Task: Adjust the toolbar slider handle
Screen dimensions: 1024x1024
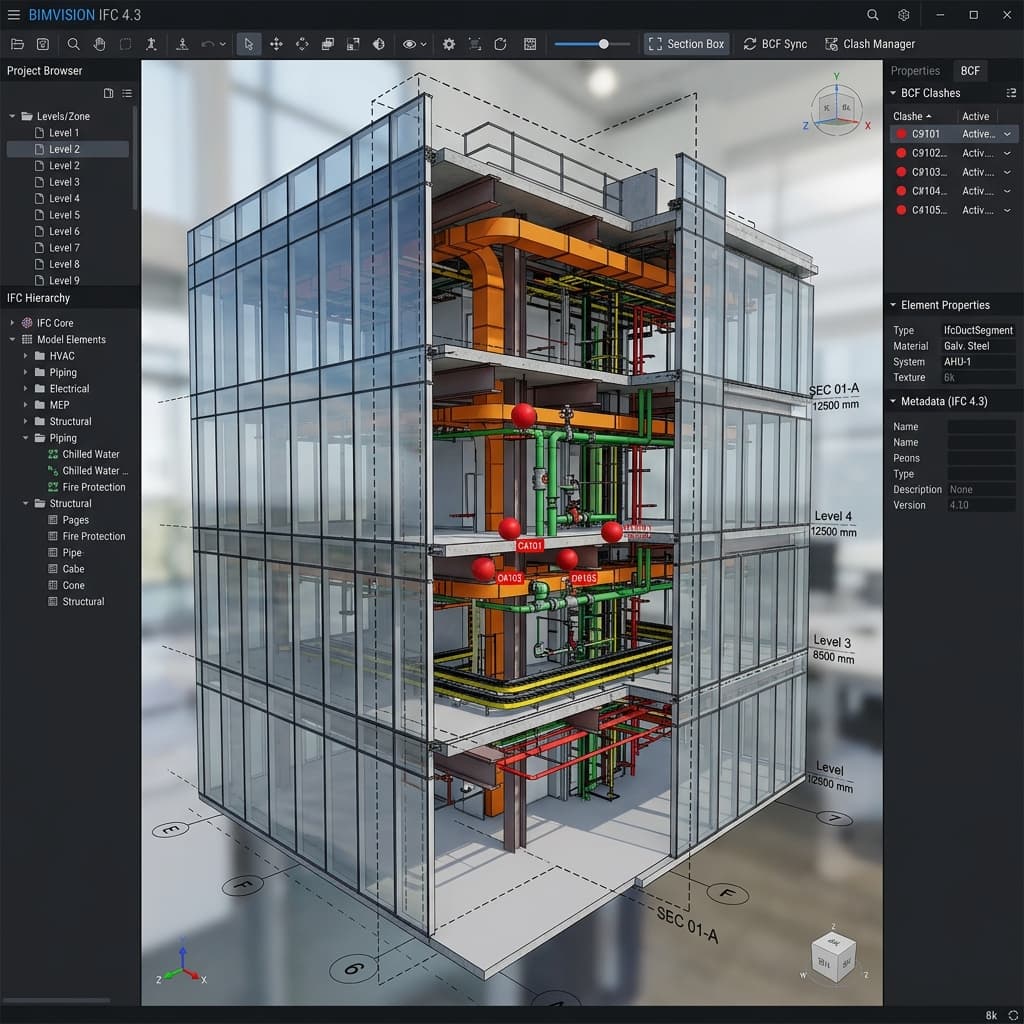Action: (603, 44)
